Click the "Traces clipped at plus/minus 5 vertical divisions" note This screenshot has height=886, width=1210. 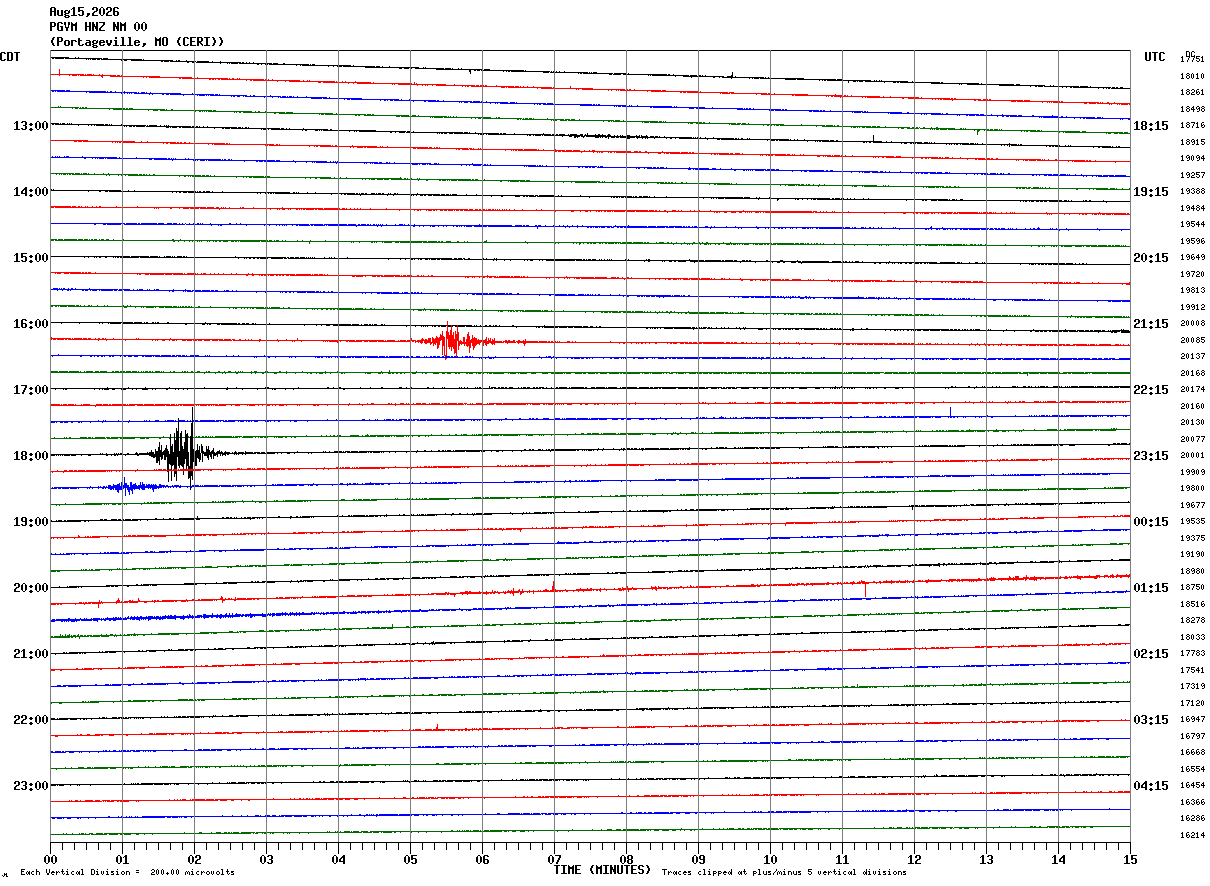784,873
